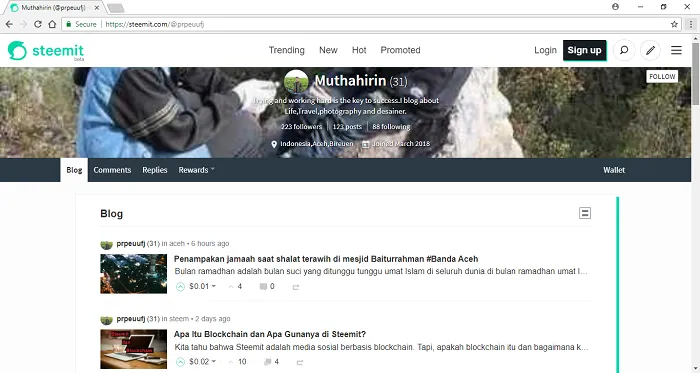Image resolution: width=700 pixels, height=373 pixels.
Task: Close the Muthahirin browser tab
Action: 97,8
